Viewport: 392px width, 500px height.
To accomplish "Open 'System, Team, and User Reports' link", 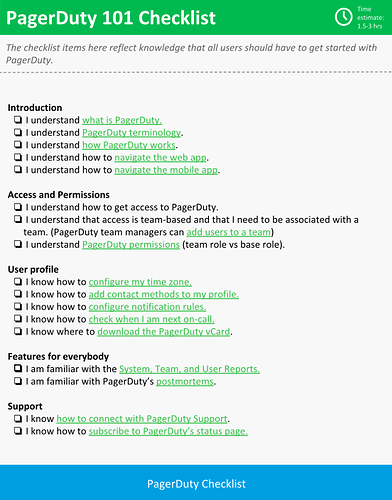I will pyautogui.click(x=189, y=369).
